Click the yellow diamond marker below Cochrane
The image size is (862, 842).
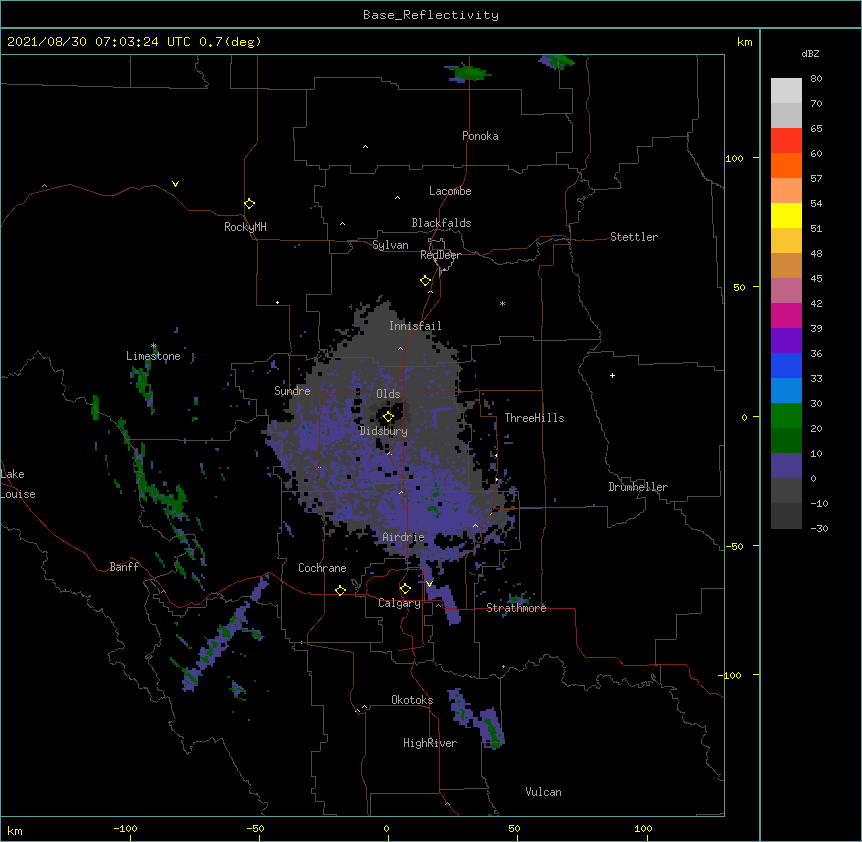340,590
